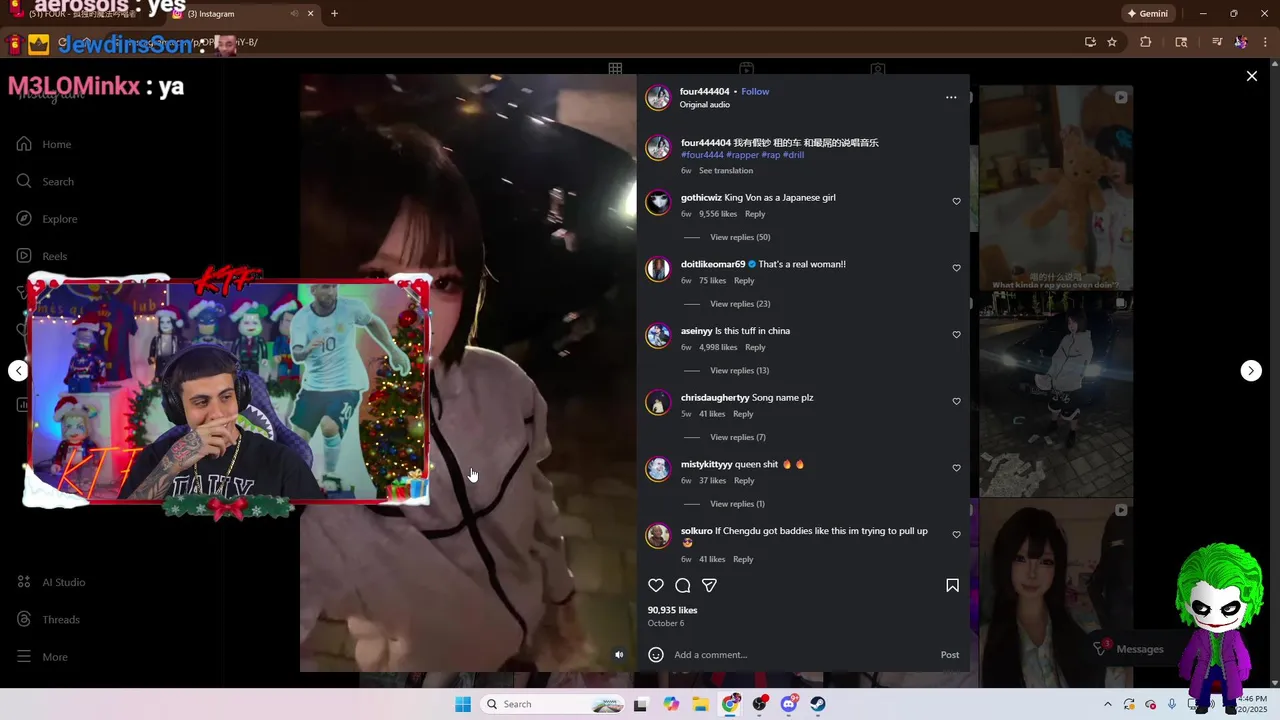Expand View replies (13)
Image resolution: width=1280 pixels, height=720 pixels.
coord(740,371)
